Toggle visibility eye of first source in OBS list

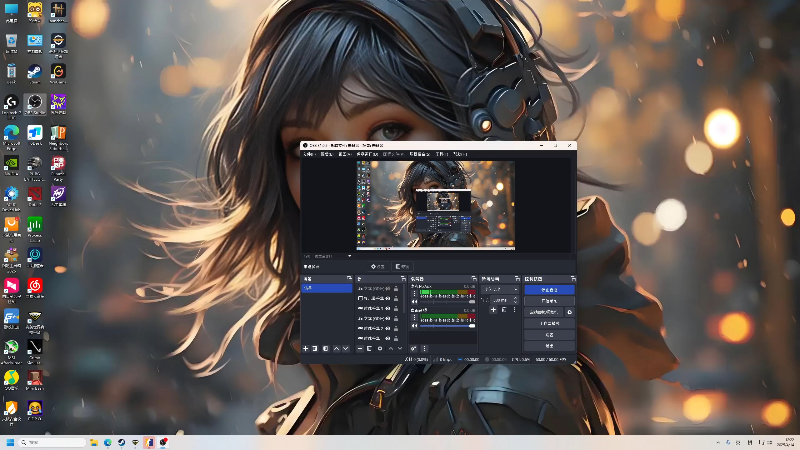388,289
